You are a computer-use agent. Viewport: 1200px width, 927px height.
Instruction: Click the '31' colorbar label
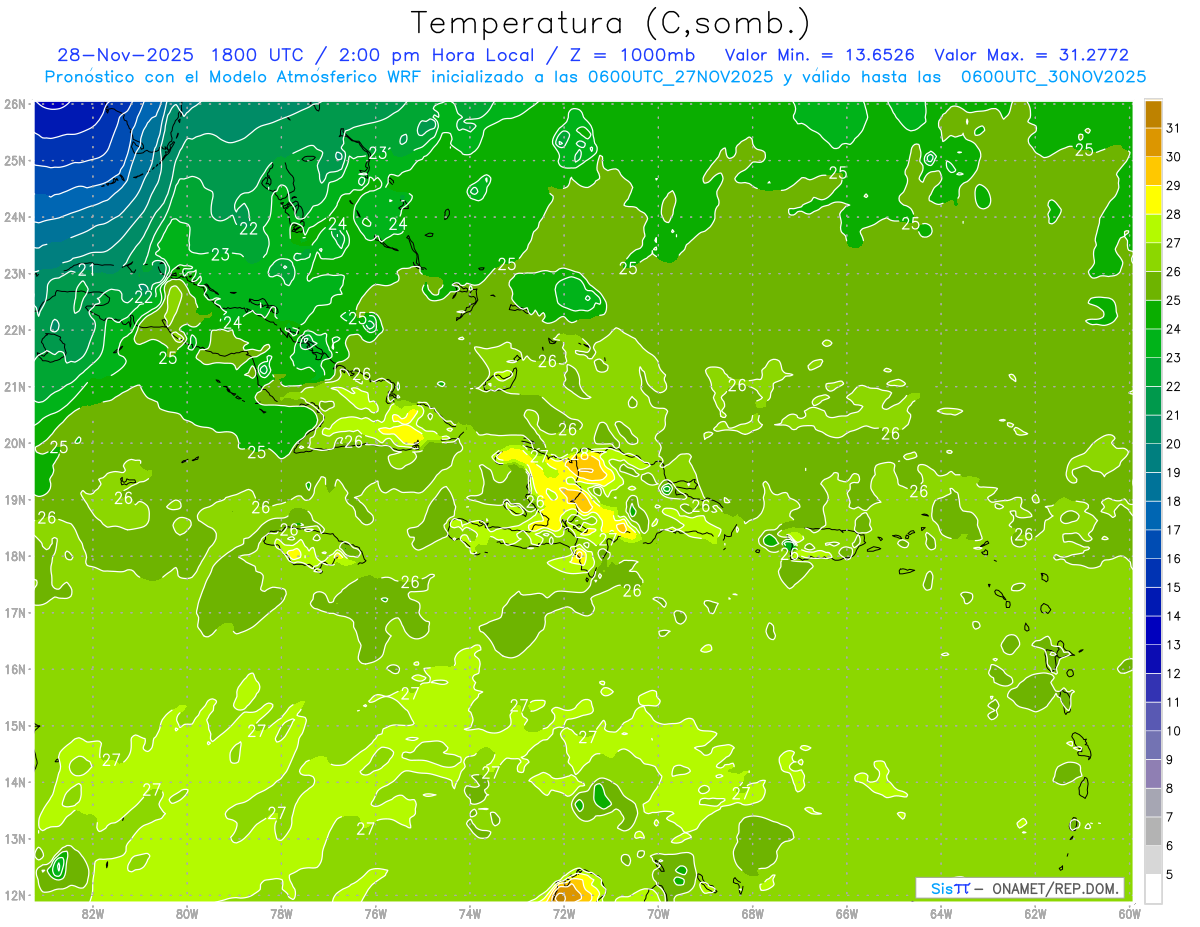click(x=1174, y=128)
